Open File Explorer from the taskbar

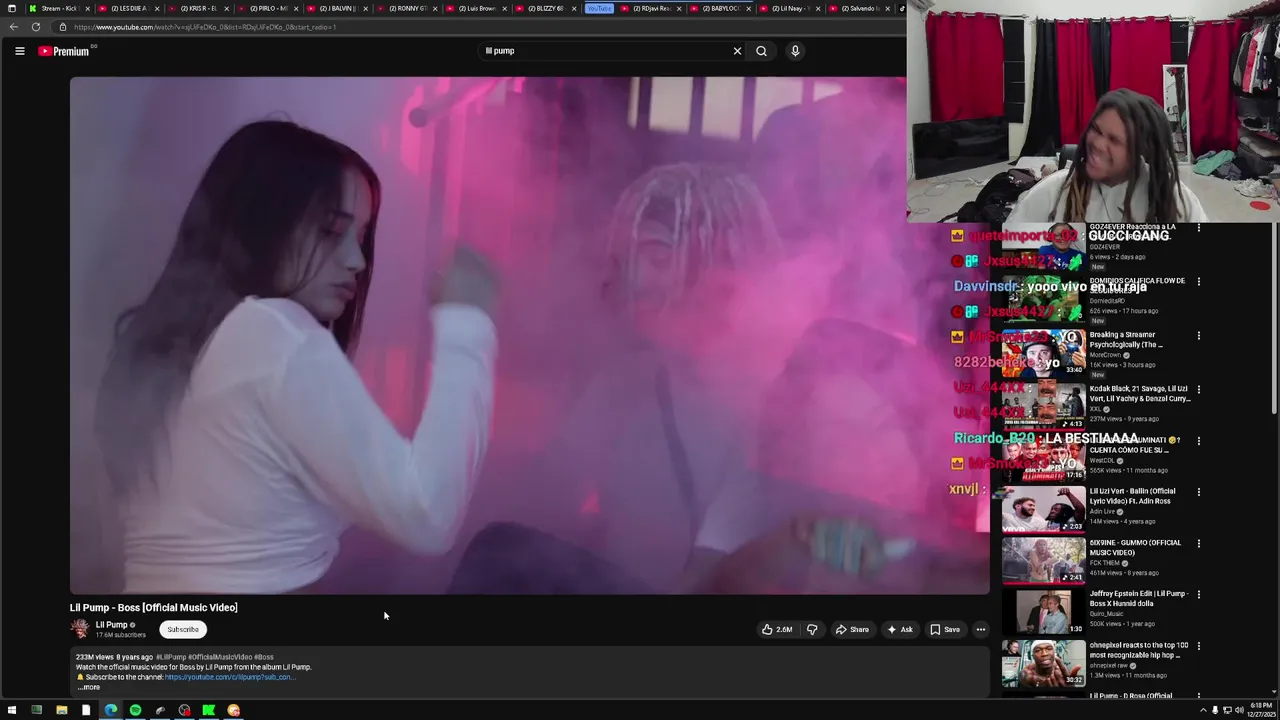point(61,710)
